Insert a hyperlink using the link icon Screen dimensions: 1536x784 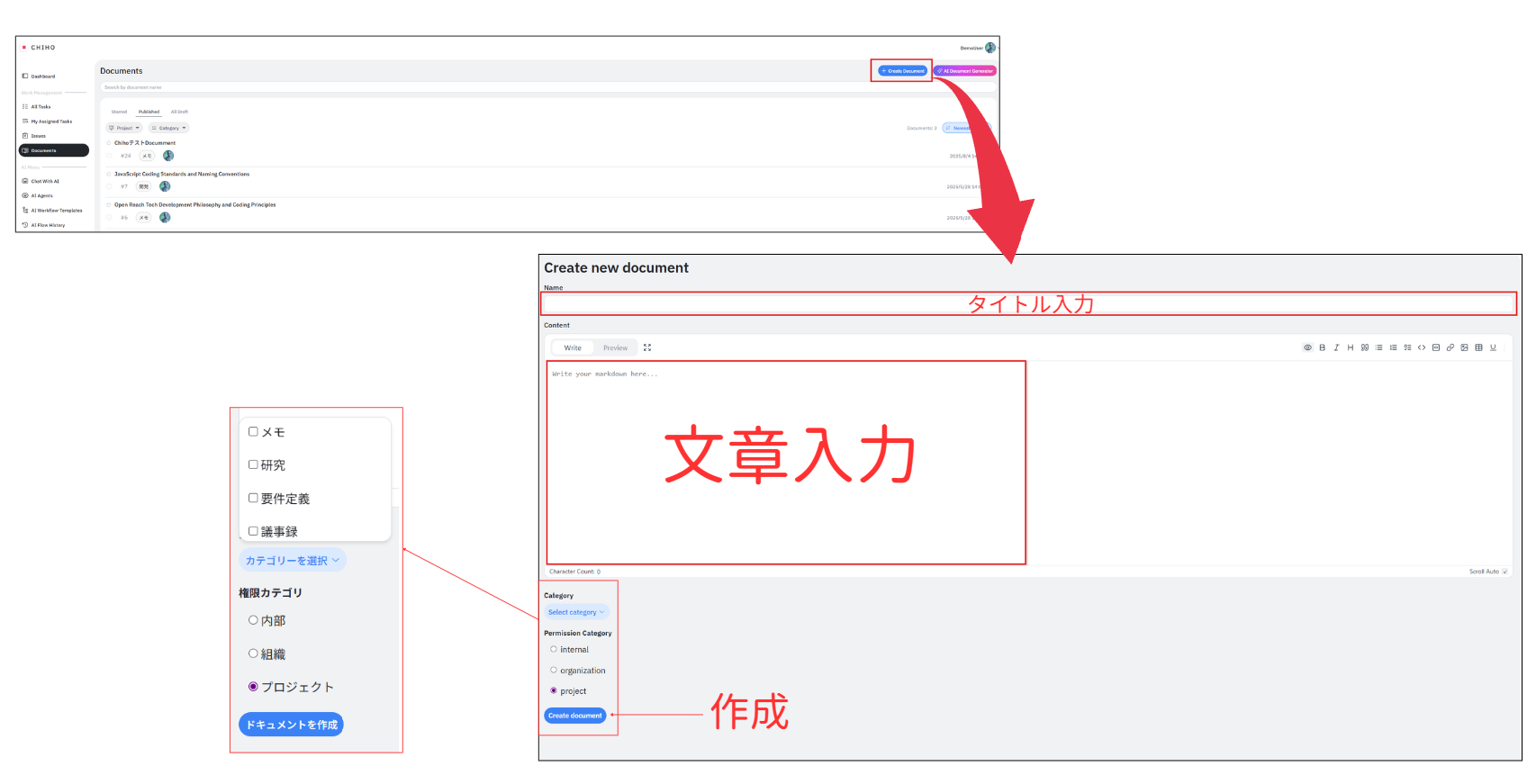point(1450,347)
